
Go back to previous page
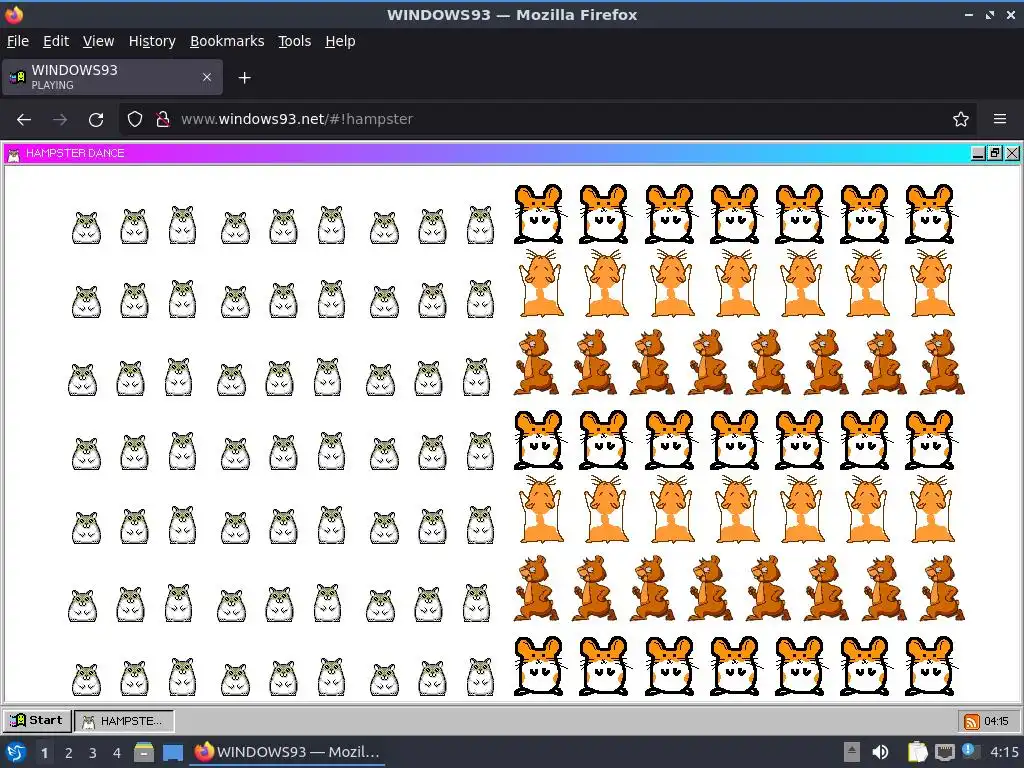[24, 120]
